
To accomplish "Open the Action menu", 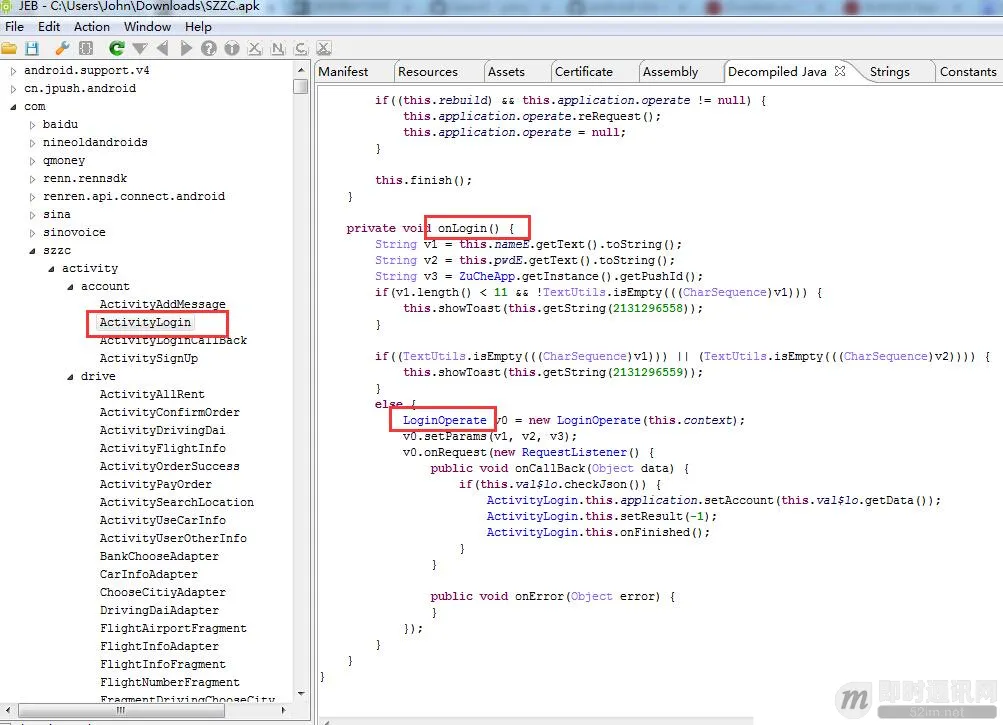I will (x=91, y=27).
